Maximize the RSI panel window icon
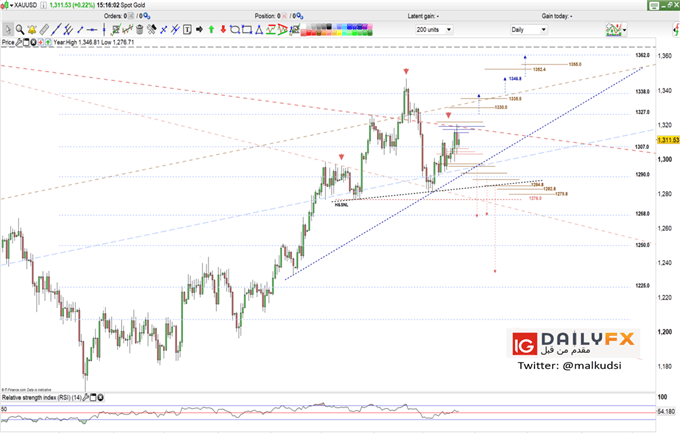This screenshot has height=434, width=680. click(93, 397)
